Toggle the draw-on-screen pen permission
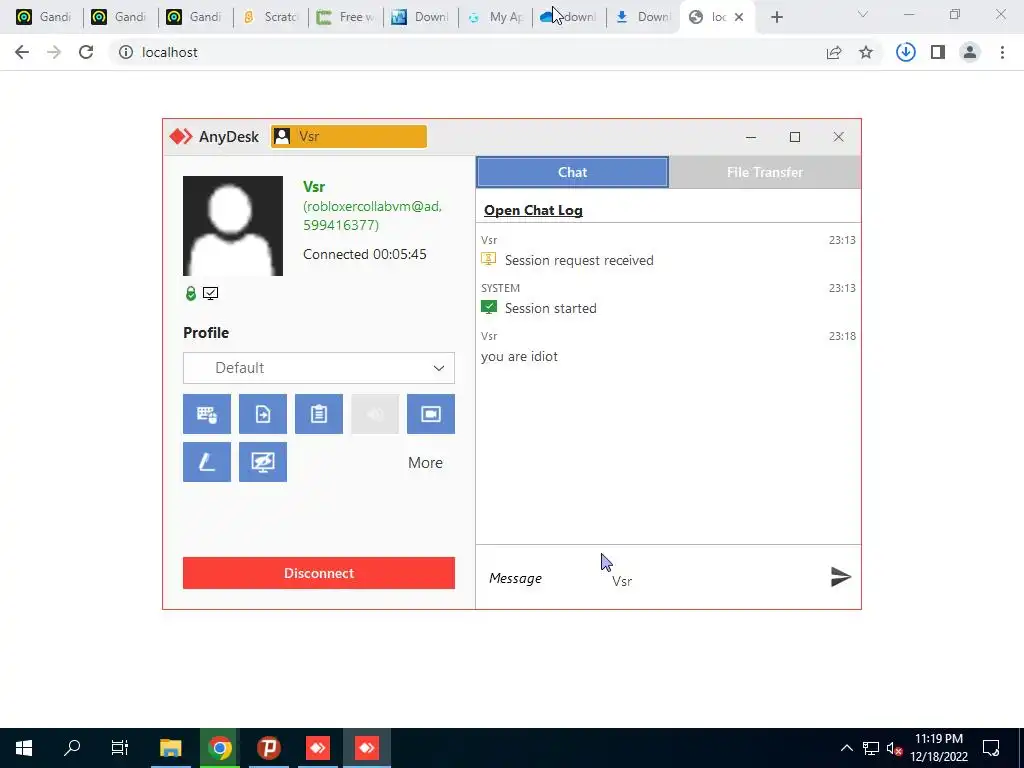 pos(206,462)
